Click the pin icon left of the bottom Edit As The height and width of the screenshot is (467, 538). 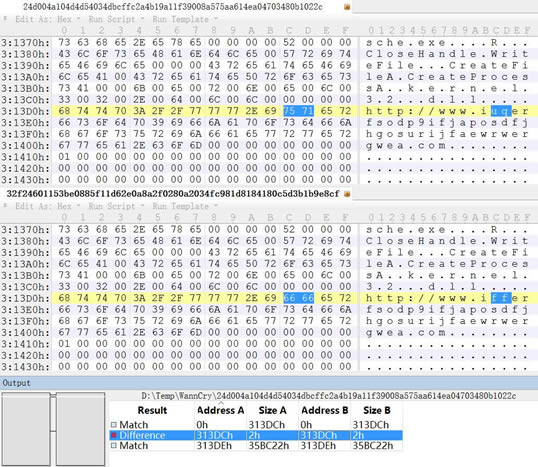tap(5, 206)
